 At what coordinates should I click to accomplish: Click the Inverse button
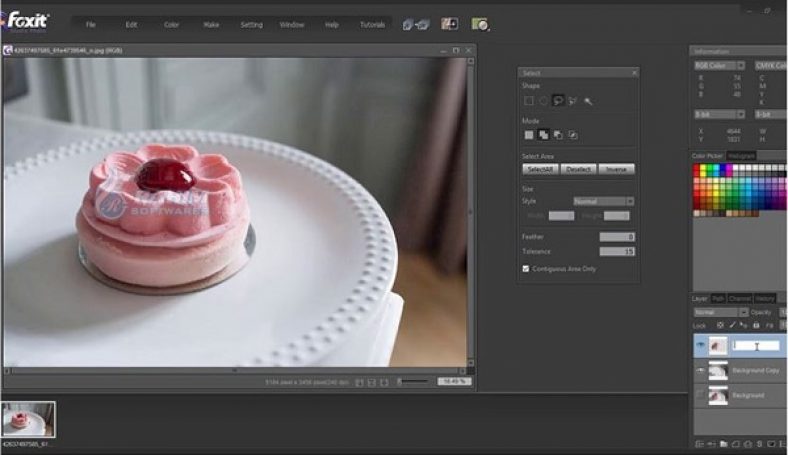pyautogui.click(x=616, y=169)
